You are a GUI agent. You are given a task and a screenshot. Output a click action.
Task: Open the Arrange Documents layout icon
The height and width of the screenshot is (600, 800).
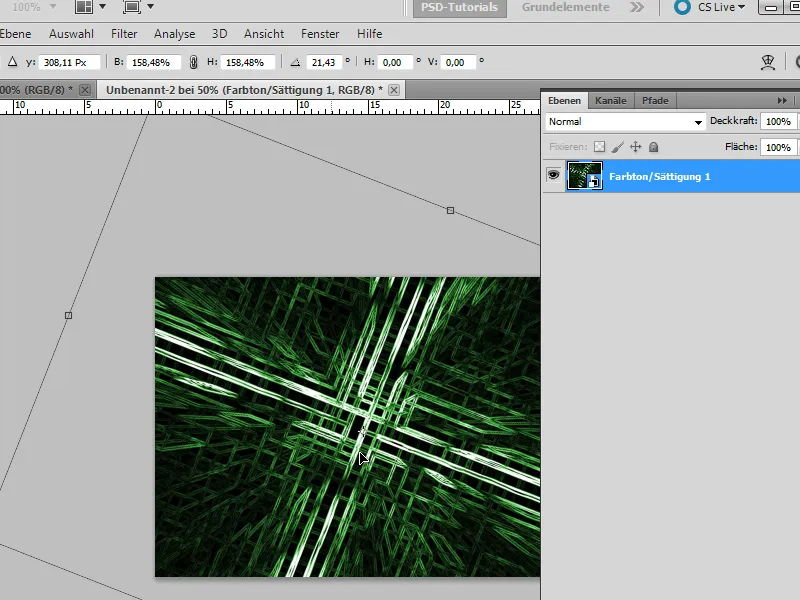tap(84, 7)
